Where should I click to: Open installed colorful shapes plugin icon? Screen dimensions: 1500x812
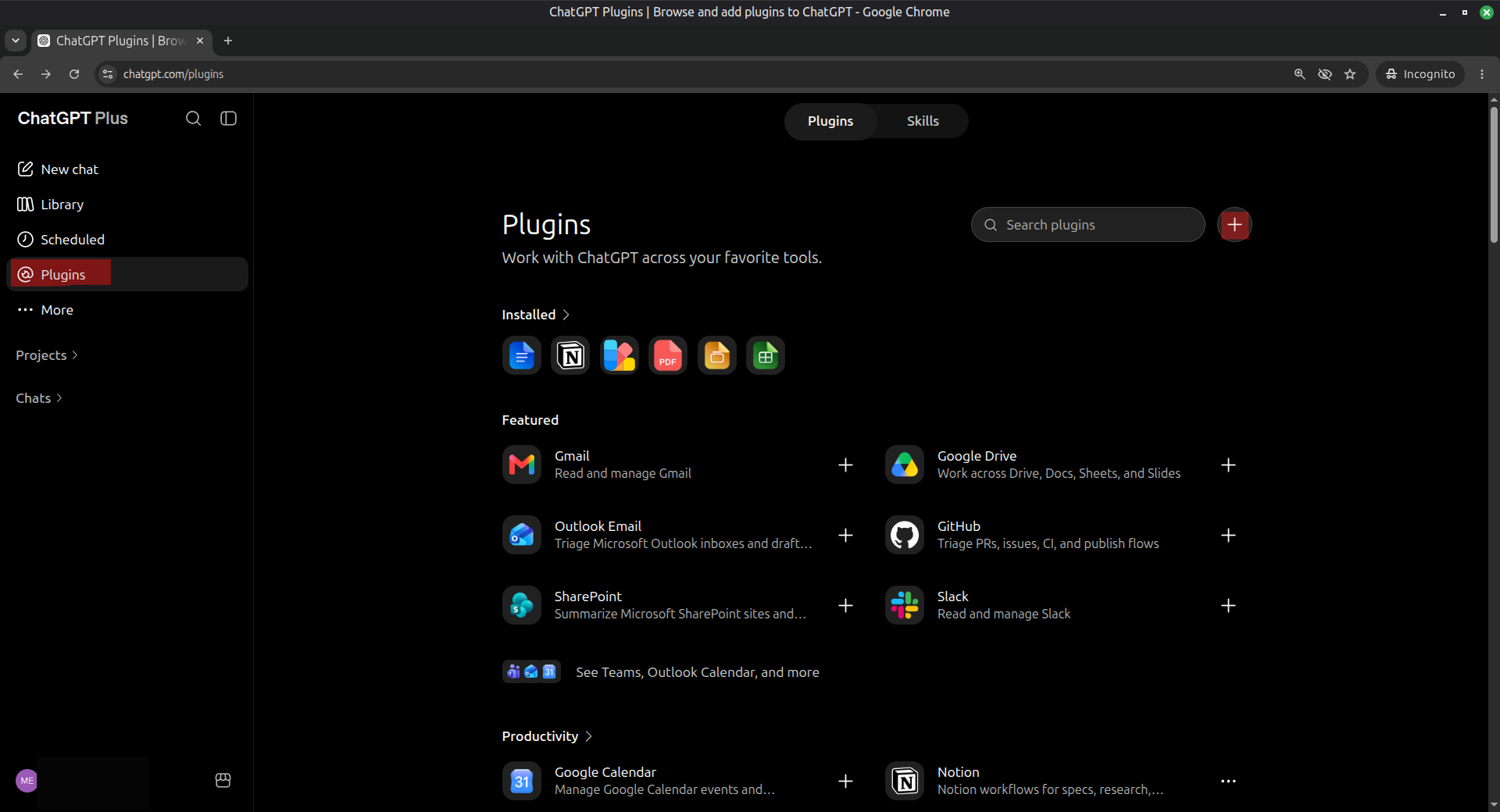620,356
